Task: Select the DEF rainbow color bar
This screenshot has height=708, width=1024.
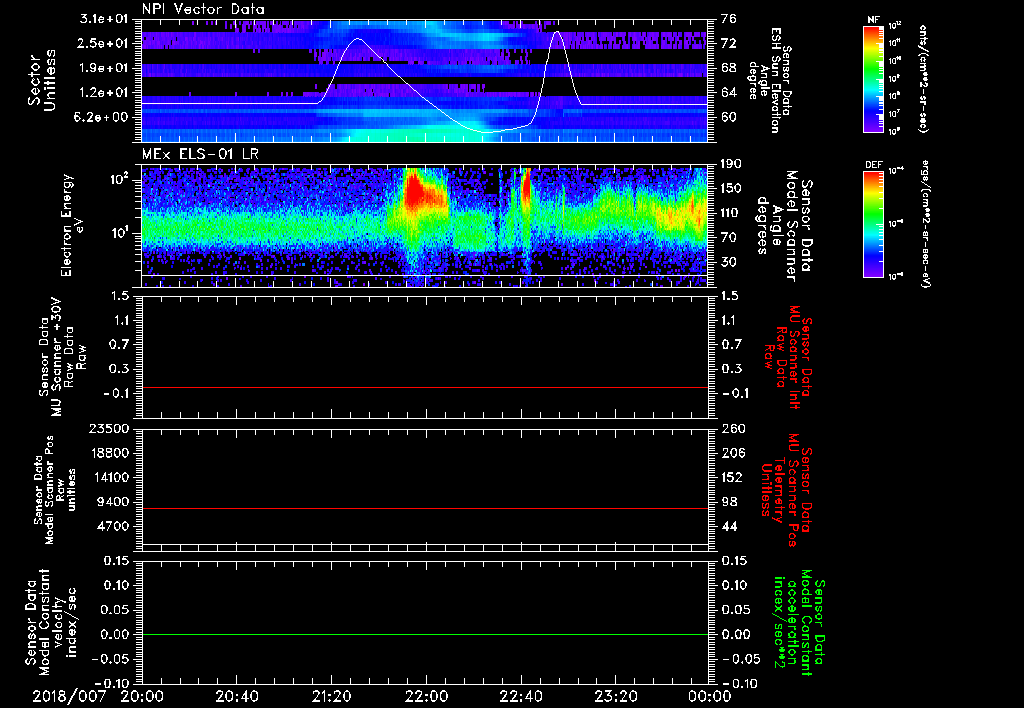Action: 874,224
